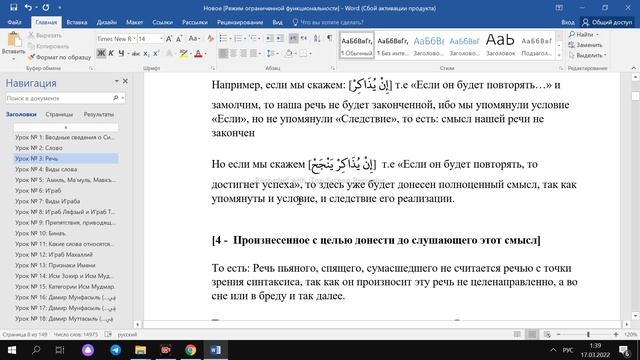Toggle bold formatting Ж
The width and height of the screenshot is (640, 360).
(101, 53)
